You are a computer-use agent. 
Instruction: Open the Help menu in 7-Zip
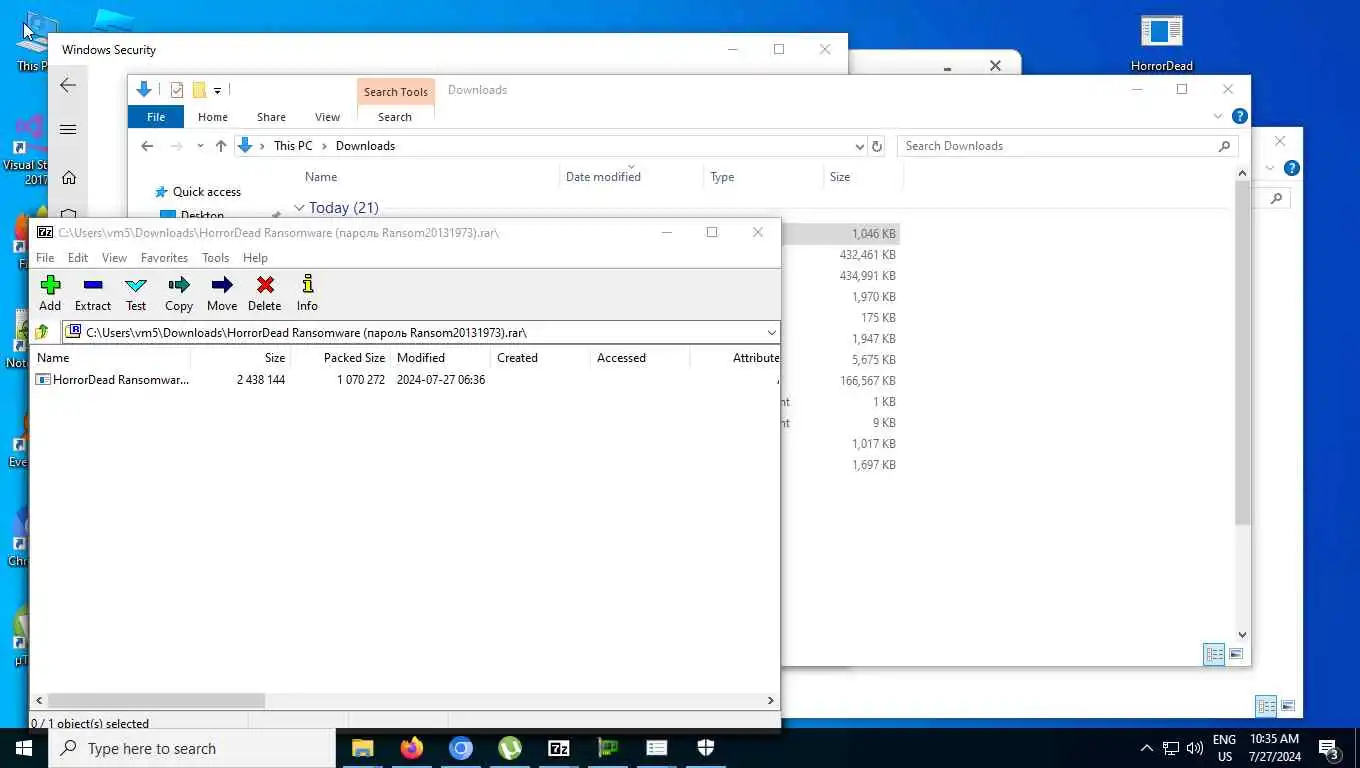point(255,258)
